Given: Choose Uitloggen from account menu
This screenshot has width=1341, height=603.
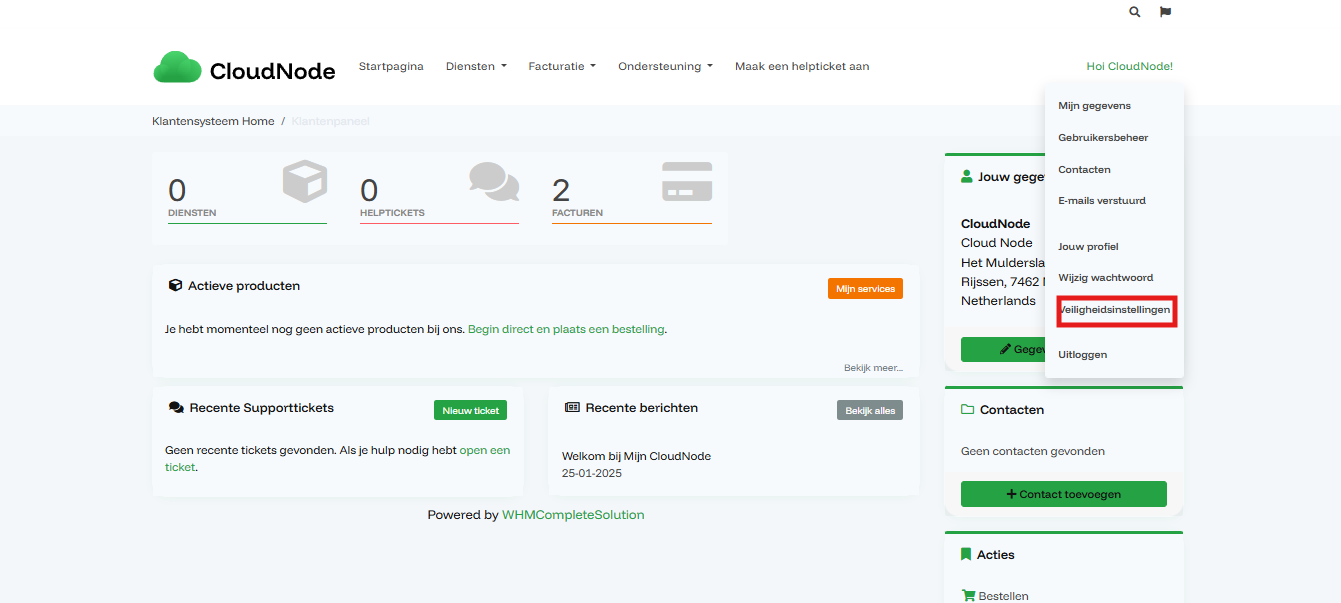Looking at the screenshot, I should (1082, 355).
